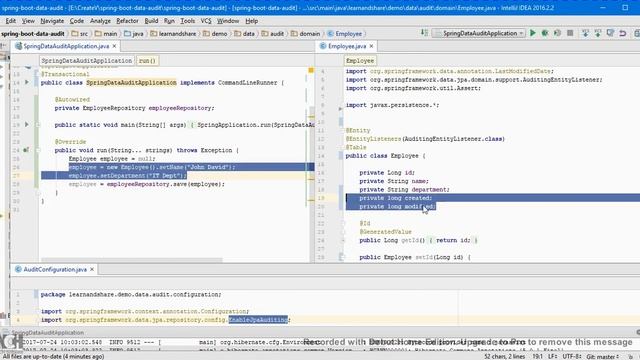Click the Employee structure breadcrumb in right editor
The image size is (640, 360).
(360, 60)
